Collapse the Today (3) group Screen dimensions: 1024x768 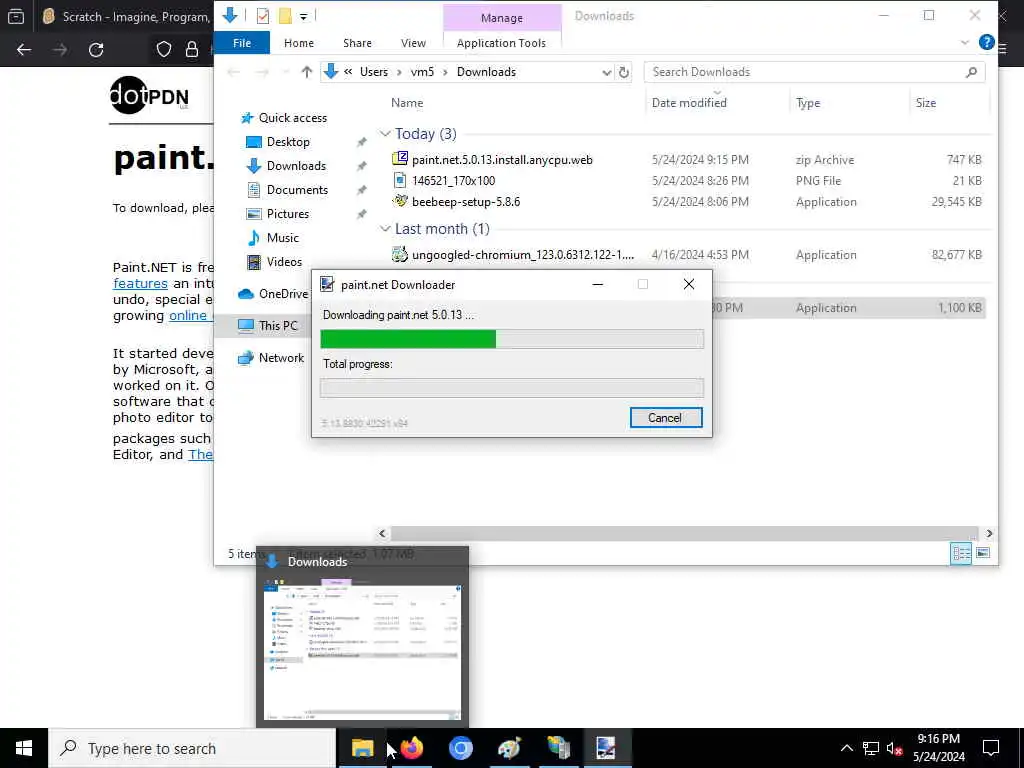tap(385, 134)
